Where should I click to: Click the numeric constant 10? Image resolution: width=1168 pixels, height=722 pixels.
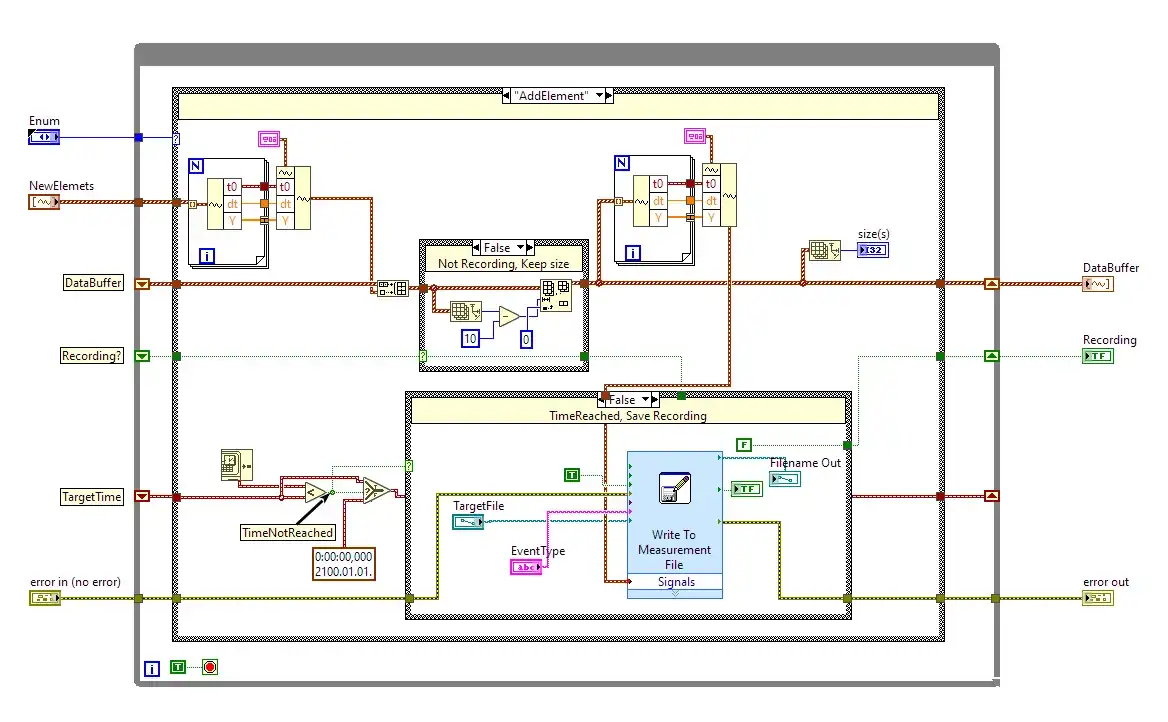coord(470,339)
